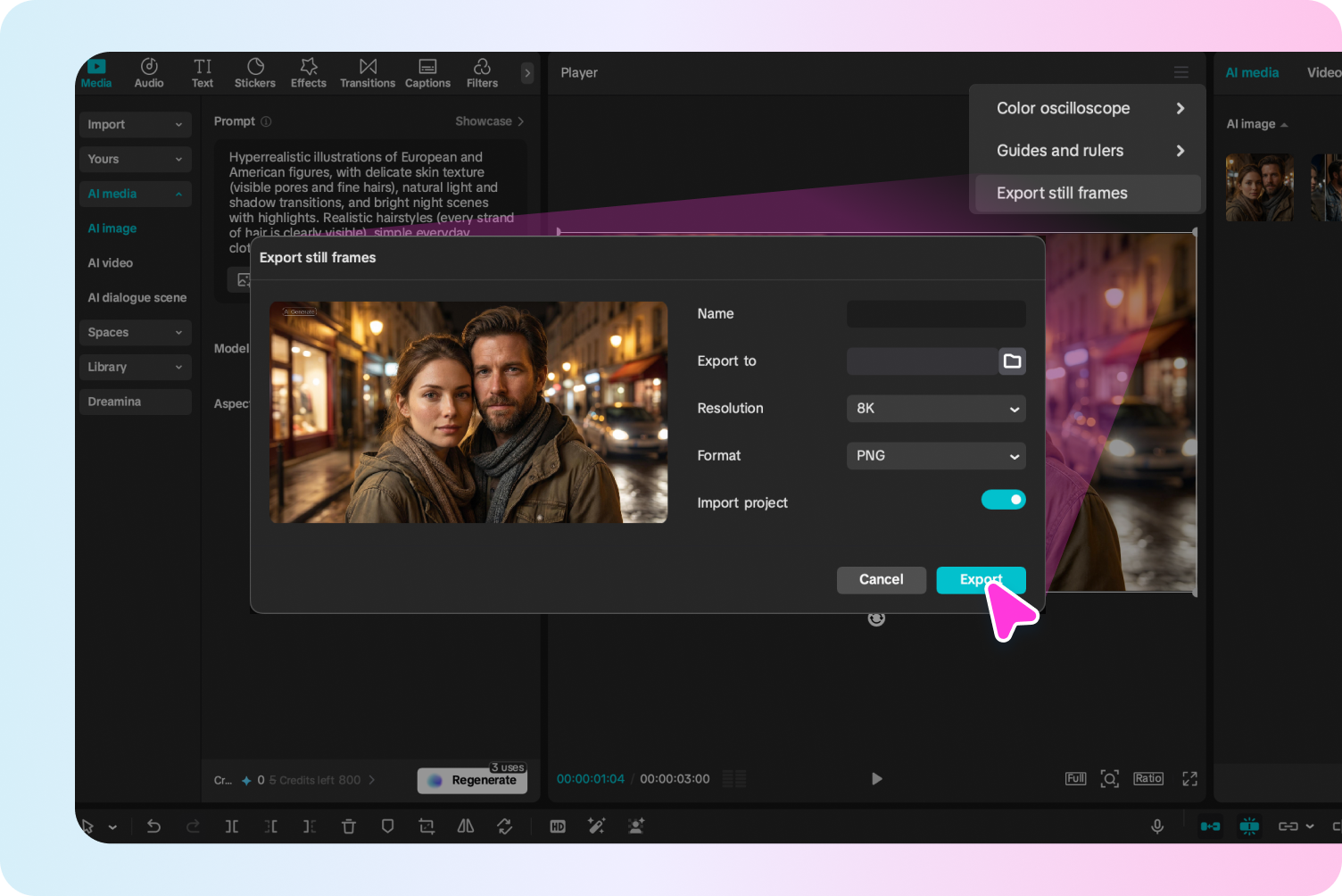Click the Export button in the dialog
This screenshot has height=896, width=1342.
tap(981, 579)
